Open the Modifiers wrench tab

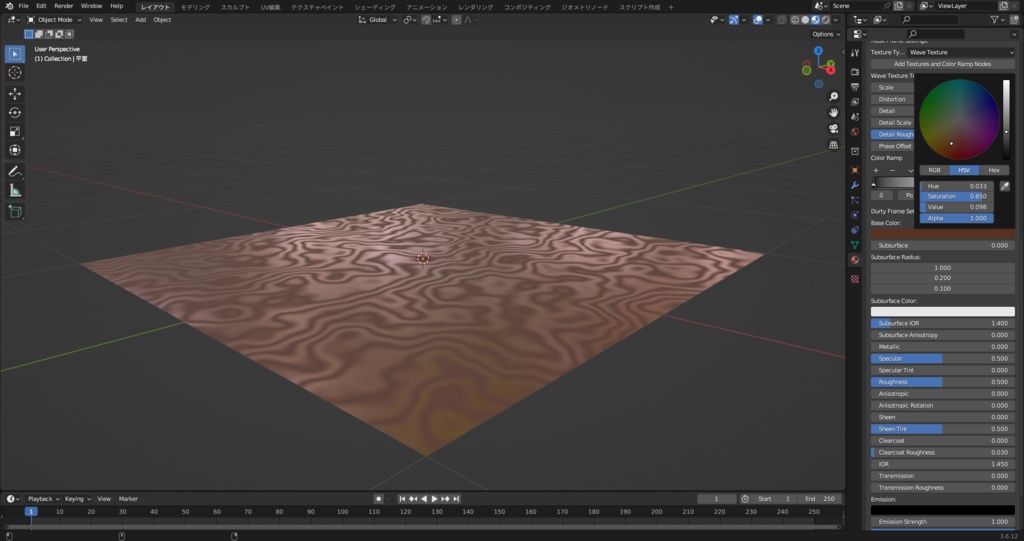(x=855, y=186)
